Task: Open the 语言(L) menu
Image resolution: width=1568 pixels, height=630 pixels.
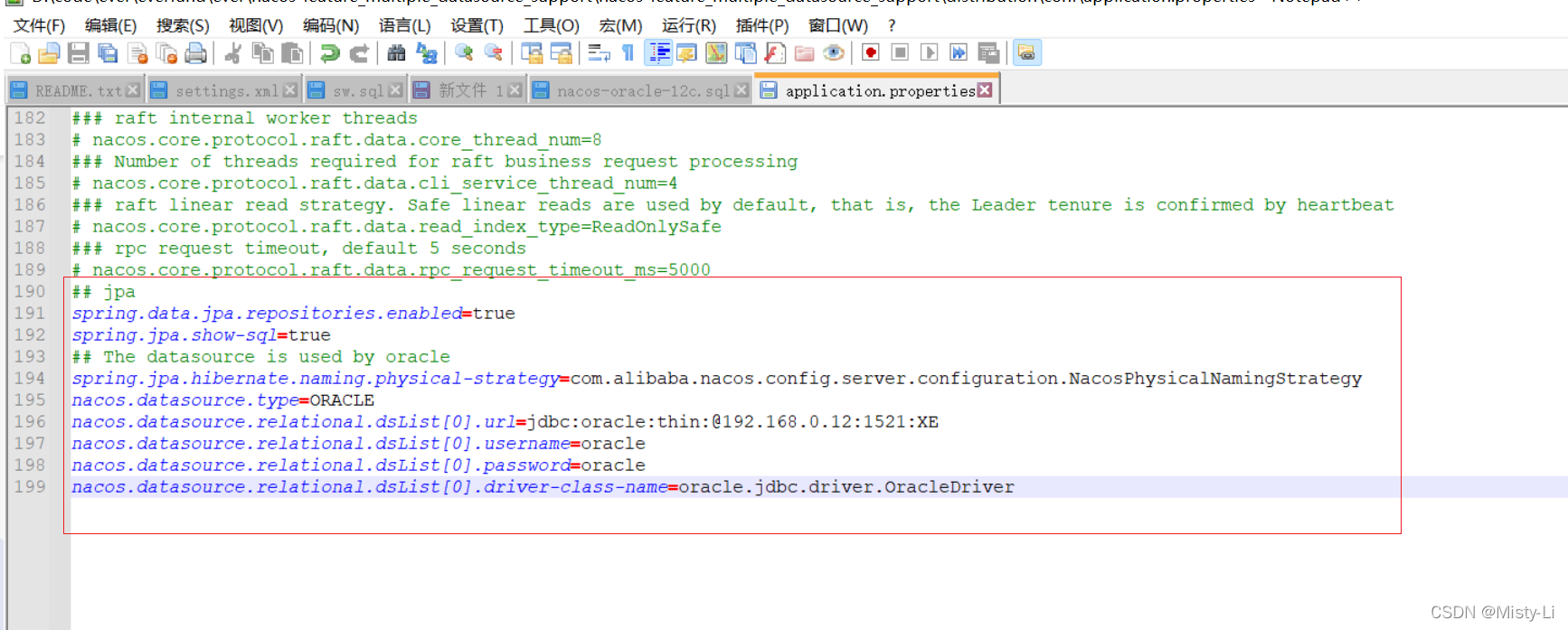Action: [404, 25]
